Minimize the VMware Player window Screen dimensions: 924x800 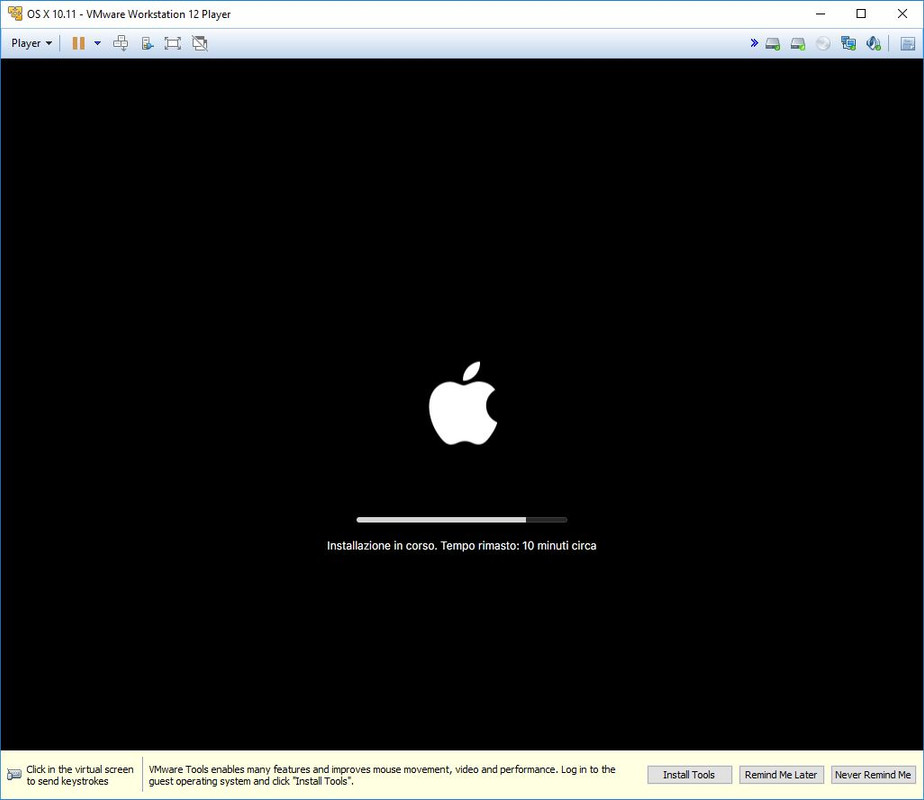[820, 14]
